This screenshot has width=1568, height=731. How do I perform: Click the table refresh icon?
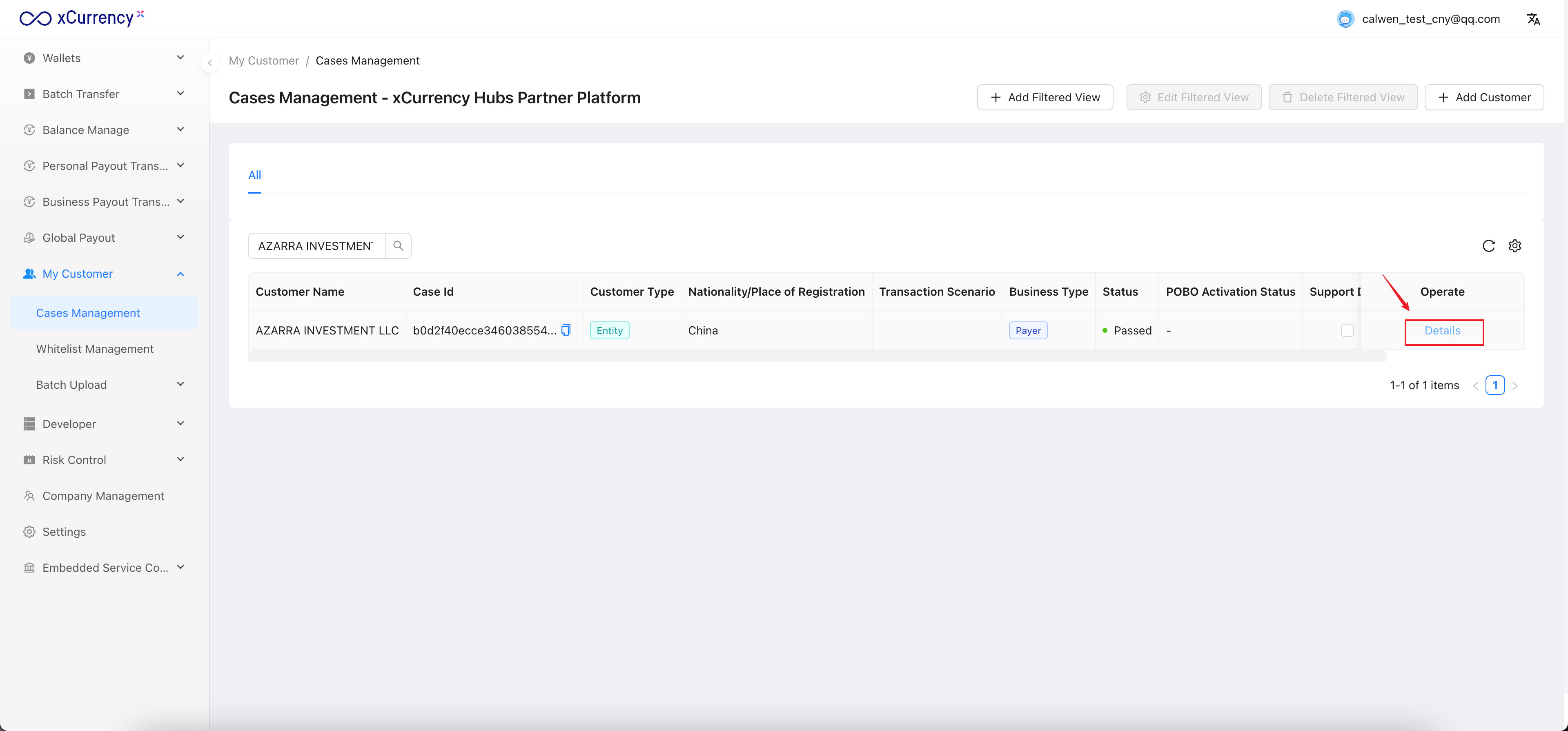(1488, 246)
